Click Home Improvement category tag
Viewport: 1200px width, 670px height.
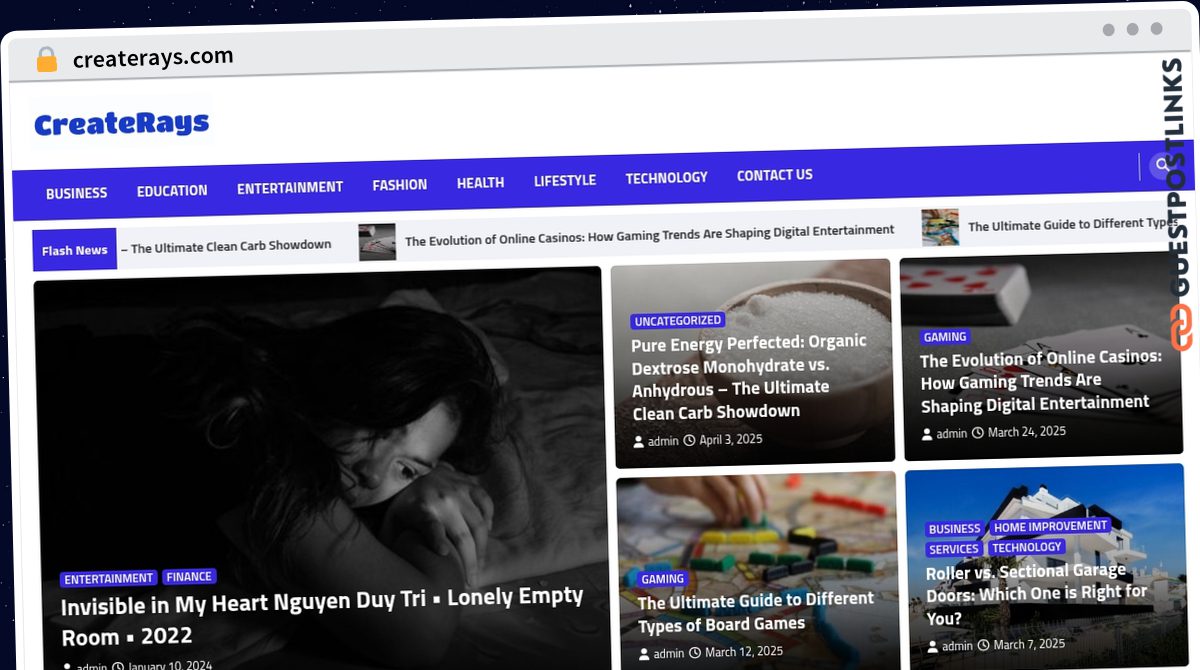click(1050, 526)
